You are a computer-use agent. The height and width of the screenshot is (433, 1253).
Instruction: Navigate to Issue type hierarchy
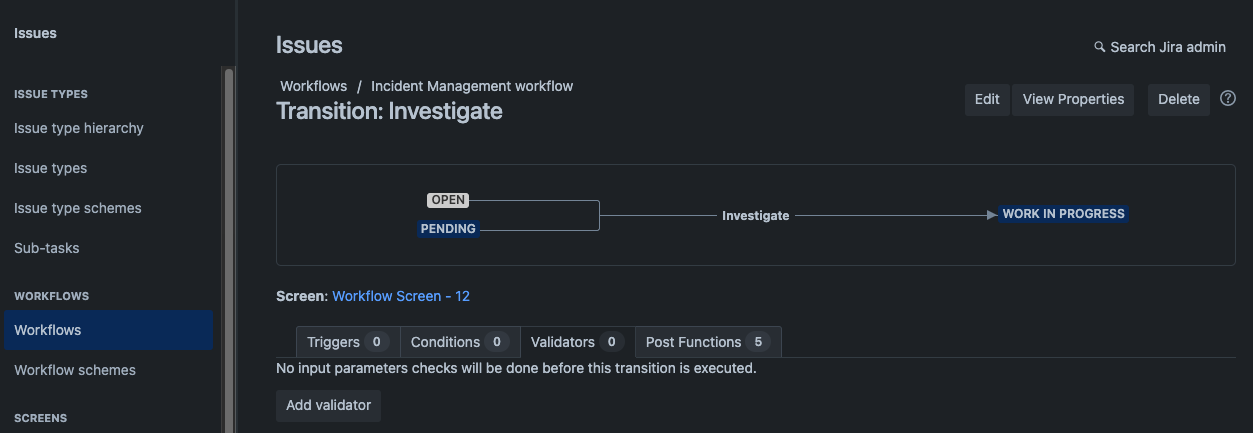[x=79, y=128]
